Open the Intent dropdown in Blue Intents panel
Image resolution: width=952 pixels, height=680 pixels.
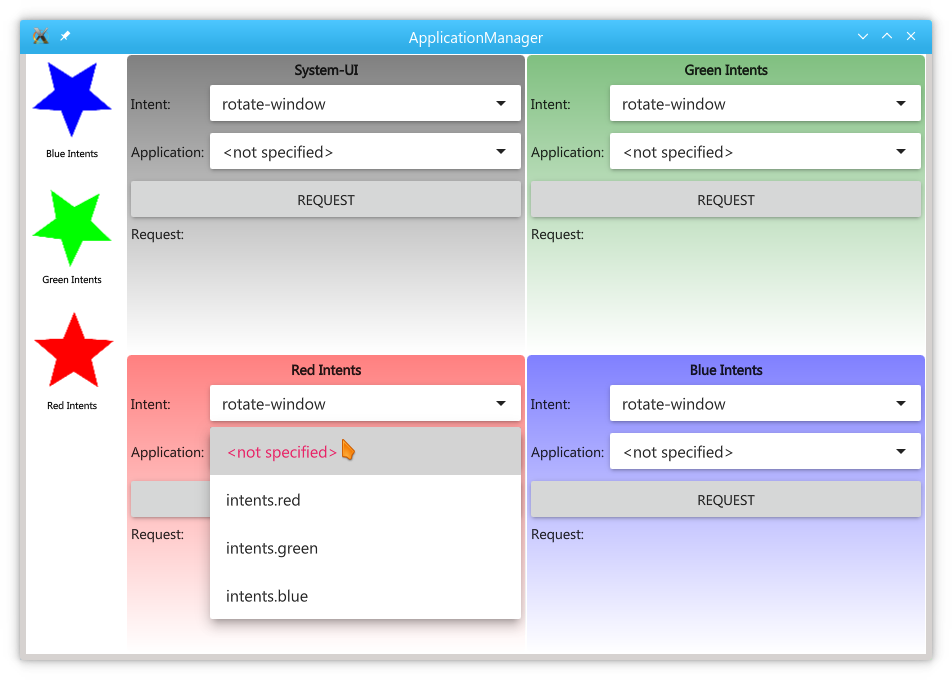click(765, 403)
